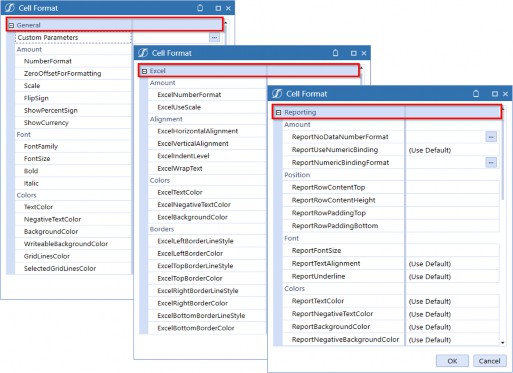The width and height of the screenshot is (513, 373).
Task: Select the ExcelVerticalAlignment property
Action: (193, 144)
